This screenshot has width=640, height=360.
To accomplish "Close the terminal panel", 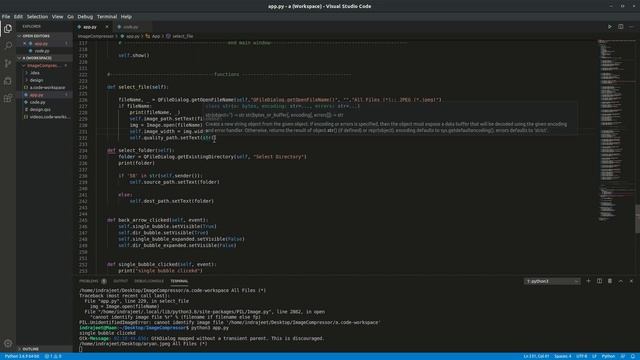I will [631, 281].
